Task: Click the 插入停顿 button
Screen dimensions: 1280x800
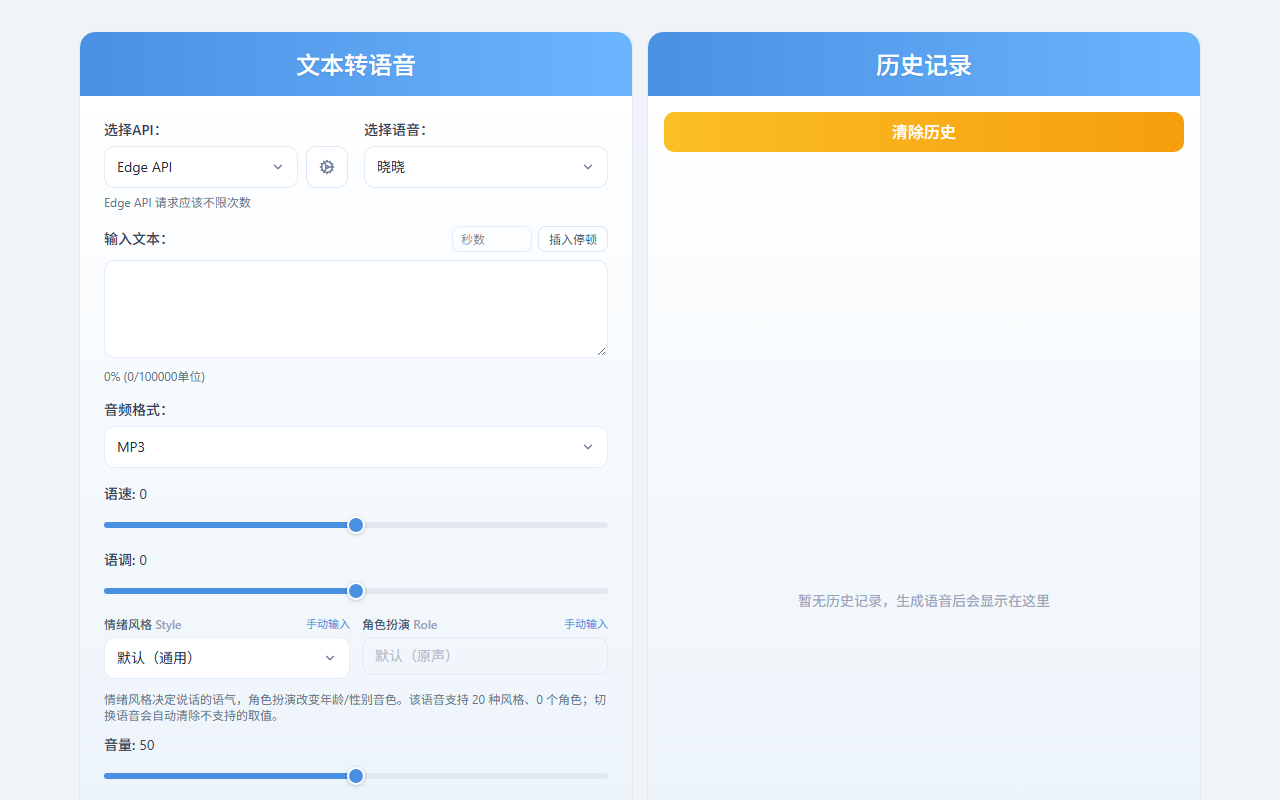Action: [573, 240]
